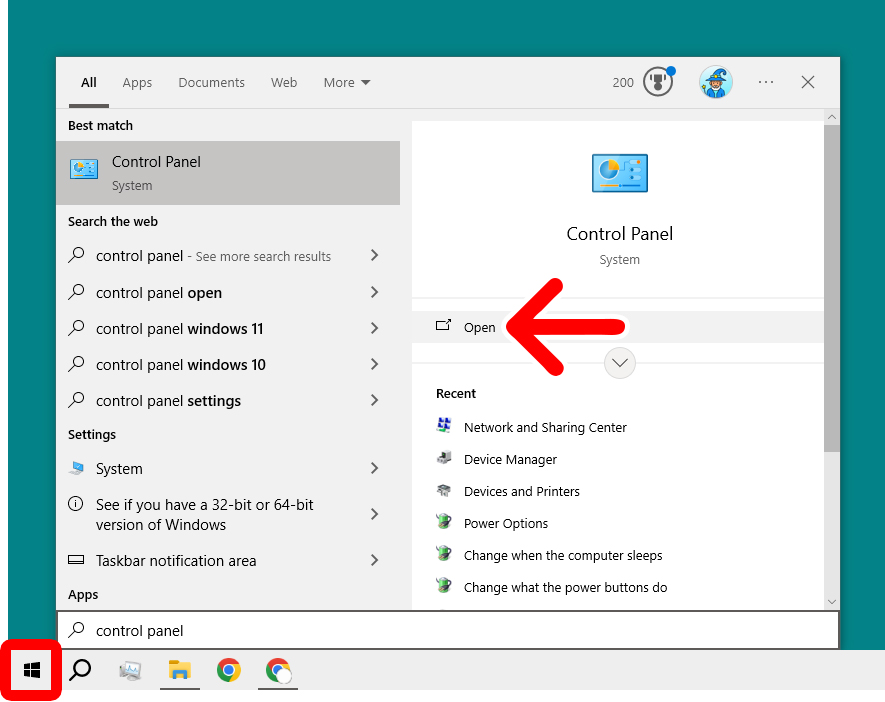The height and width of the screenshot is (702, 885).
Task: Open Network and Sharing Center
Action: (545, 428)
